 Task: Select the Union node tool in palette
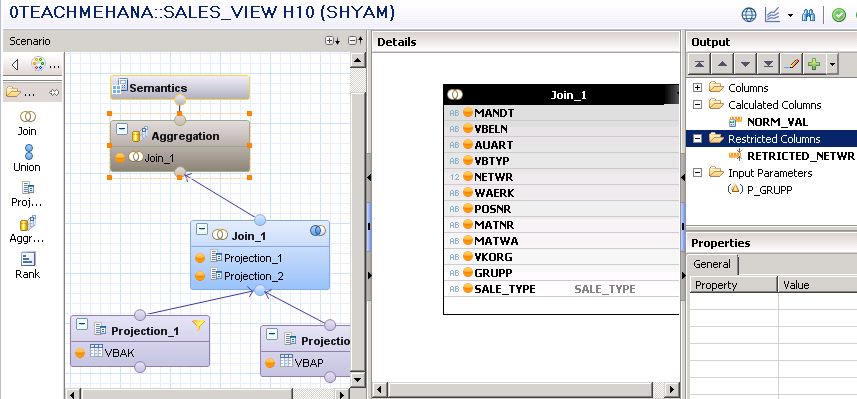(x=27, y=159)
